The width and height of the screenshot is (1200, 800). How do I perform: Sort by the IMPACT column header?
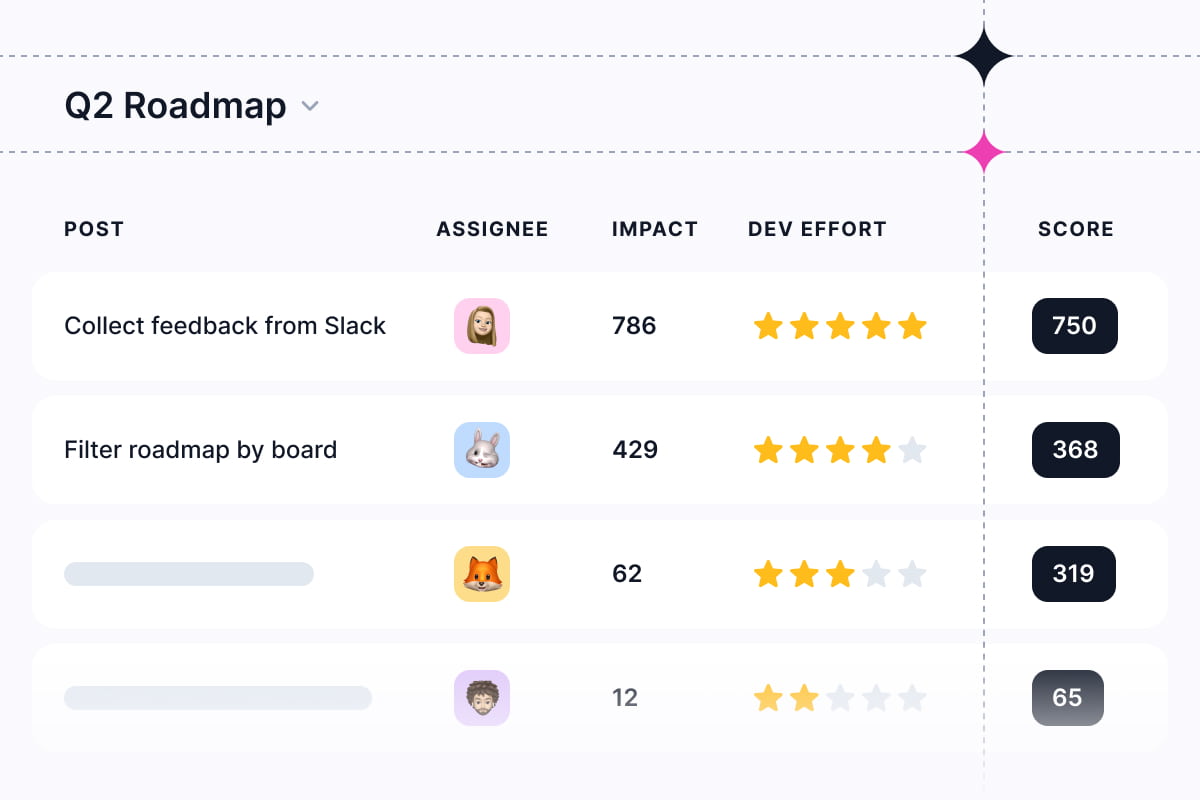pyautogui.click(x=654, y=229)
